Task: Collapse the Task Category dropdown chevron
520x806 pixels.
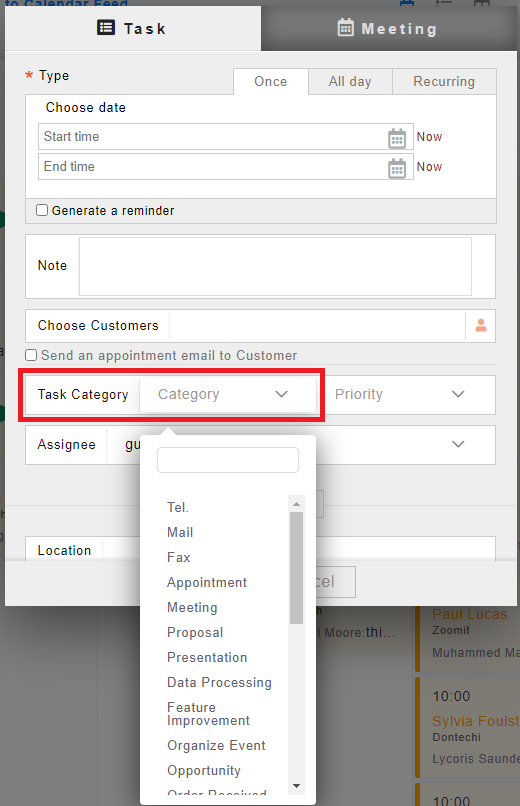Action: click(281, 394)
